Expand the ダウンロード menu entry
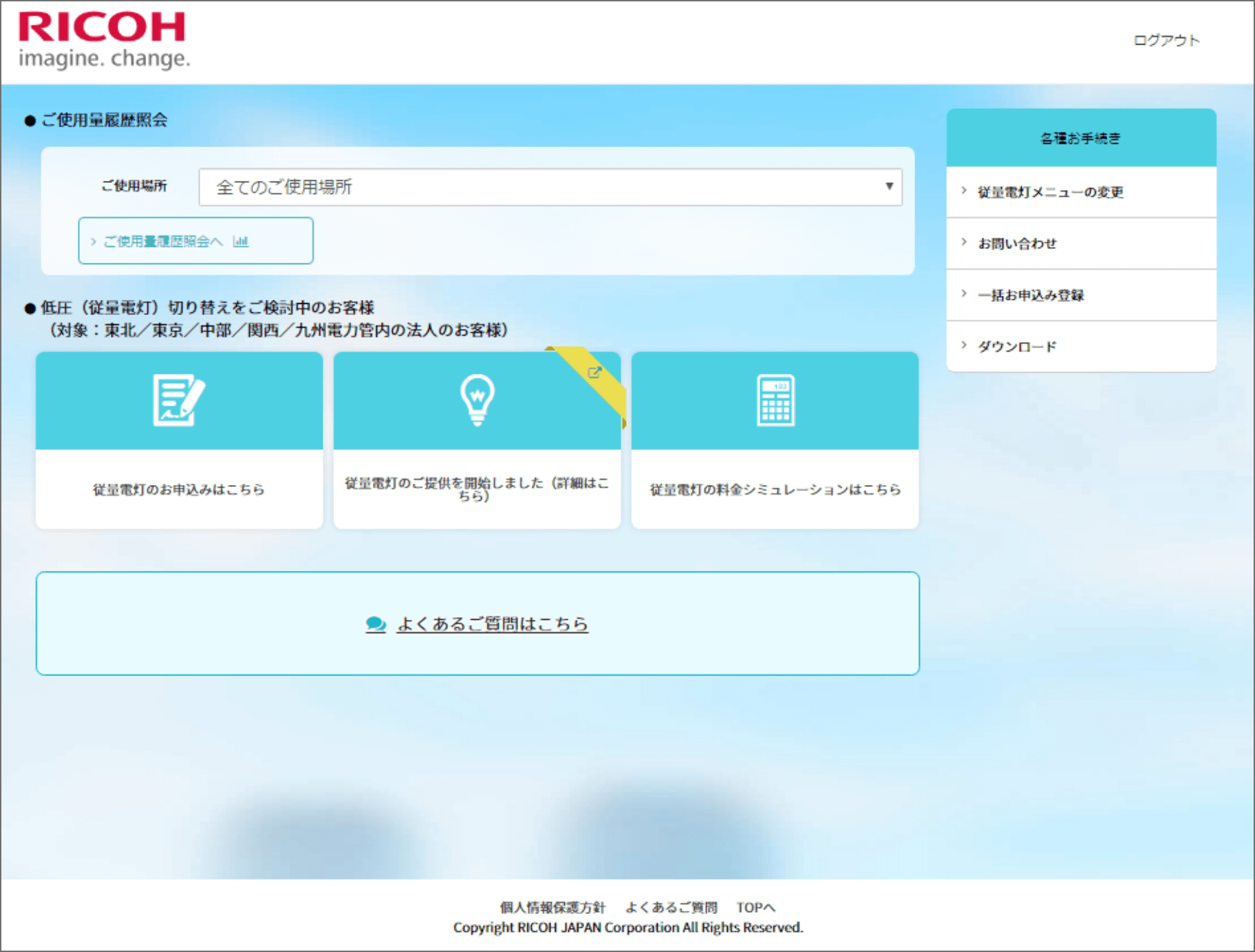 (x=1017, y=347)
